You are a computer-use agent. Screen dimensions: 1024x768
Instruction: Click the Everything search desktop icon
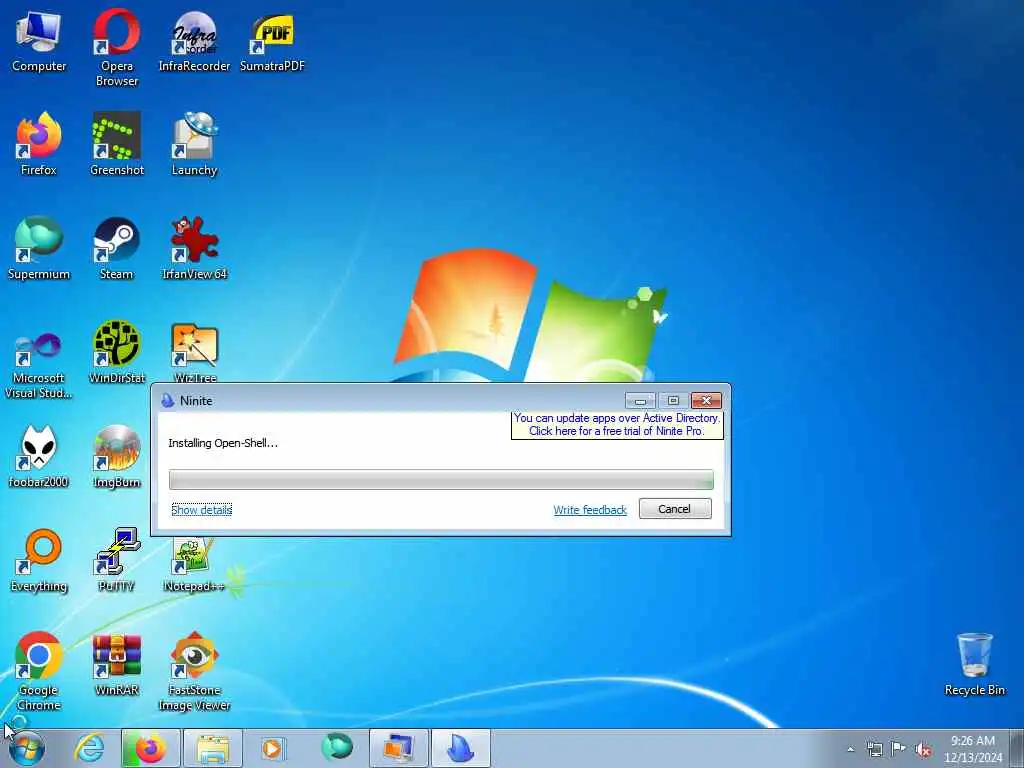[x=39, y=560]
